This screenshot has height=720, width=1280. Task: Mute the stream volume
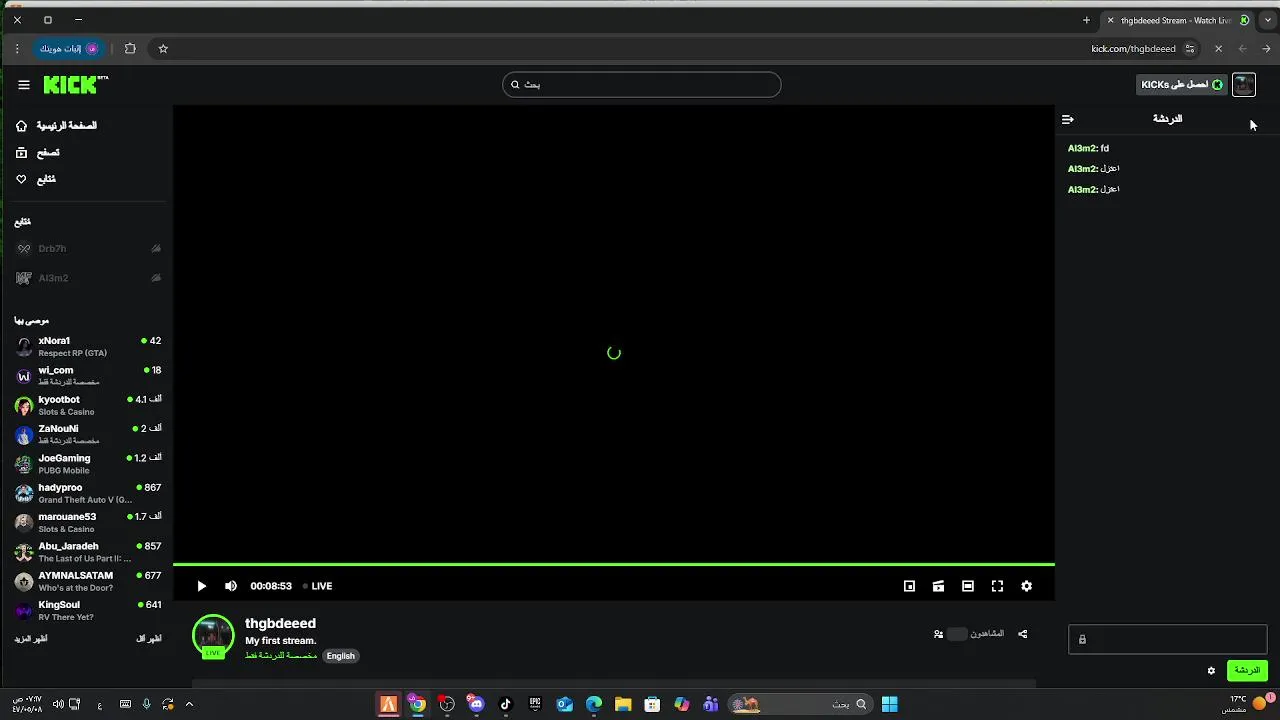coord(231,586)
